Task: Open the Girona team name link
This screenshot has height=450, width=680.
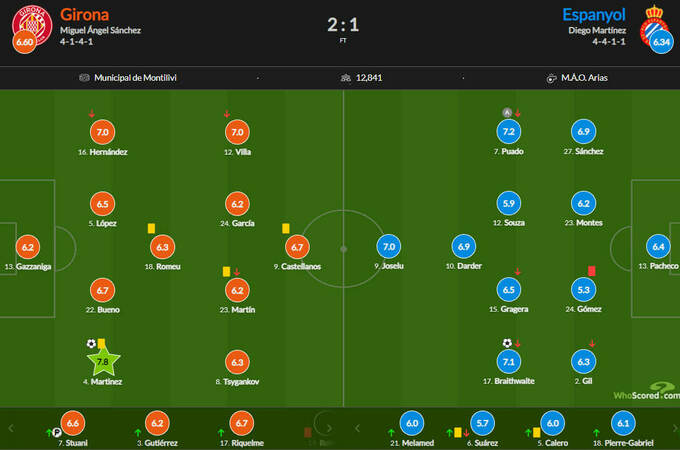Action: [85, 14]
